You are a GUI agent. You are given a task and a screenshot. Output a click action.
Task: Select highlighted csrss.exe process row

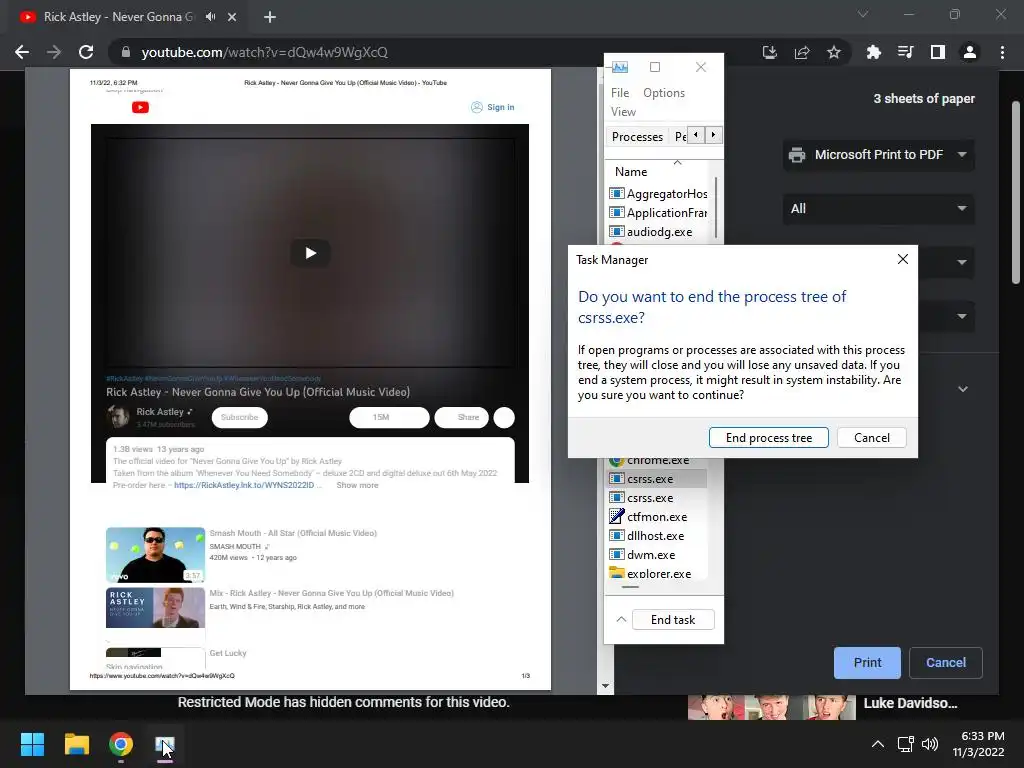[657, 479]
